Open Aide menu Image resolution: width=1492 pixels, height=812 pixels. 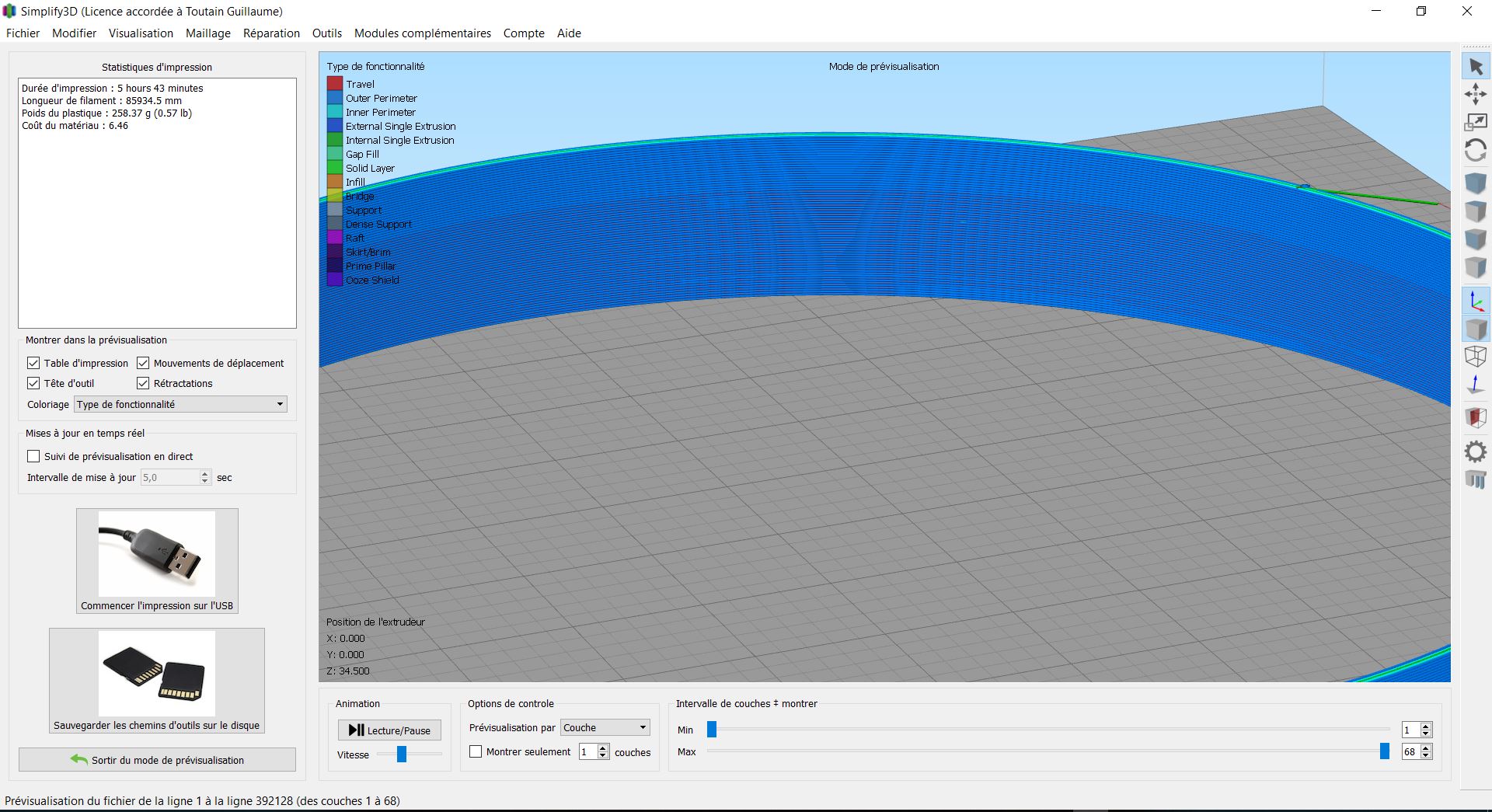[569, 33]
